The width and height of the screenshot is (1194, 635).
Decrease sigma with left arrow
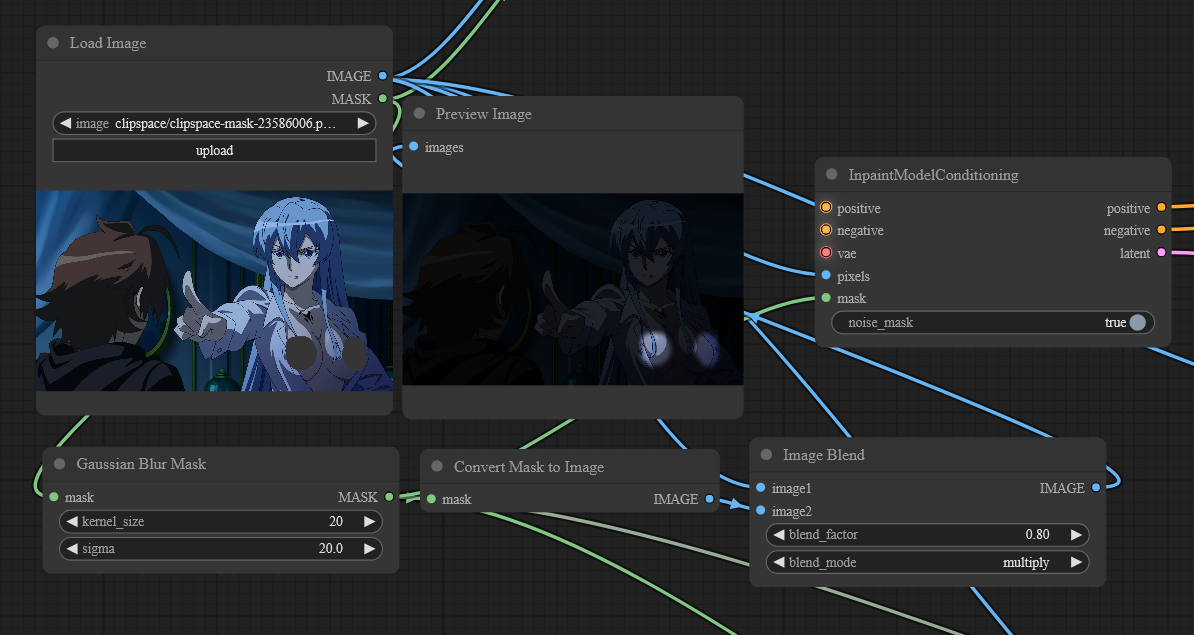(72, 548)
